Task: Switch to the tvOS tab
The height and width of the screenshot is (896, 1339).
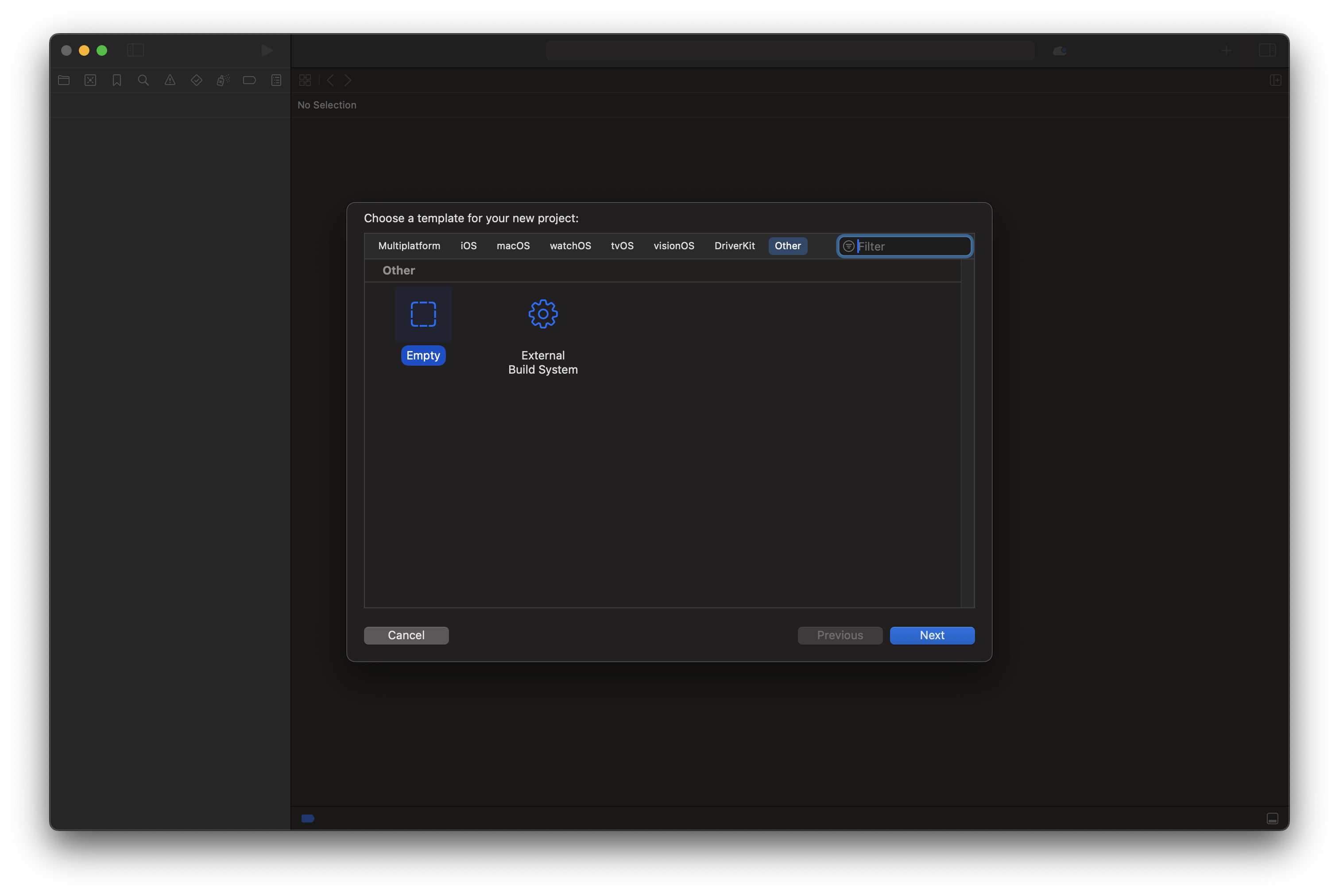Action: click(623, 246)
